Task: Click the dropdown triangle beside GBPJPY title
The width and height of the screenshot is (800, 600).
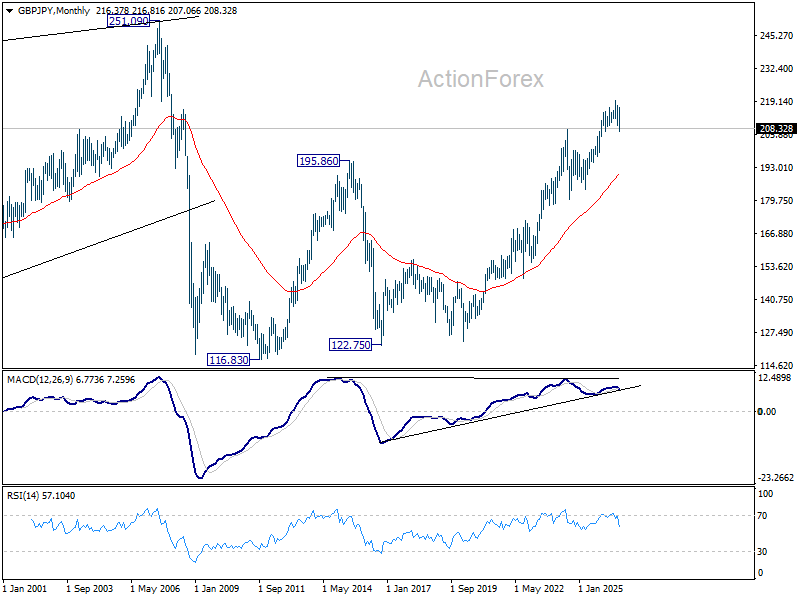Action: [9, 11]
